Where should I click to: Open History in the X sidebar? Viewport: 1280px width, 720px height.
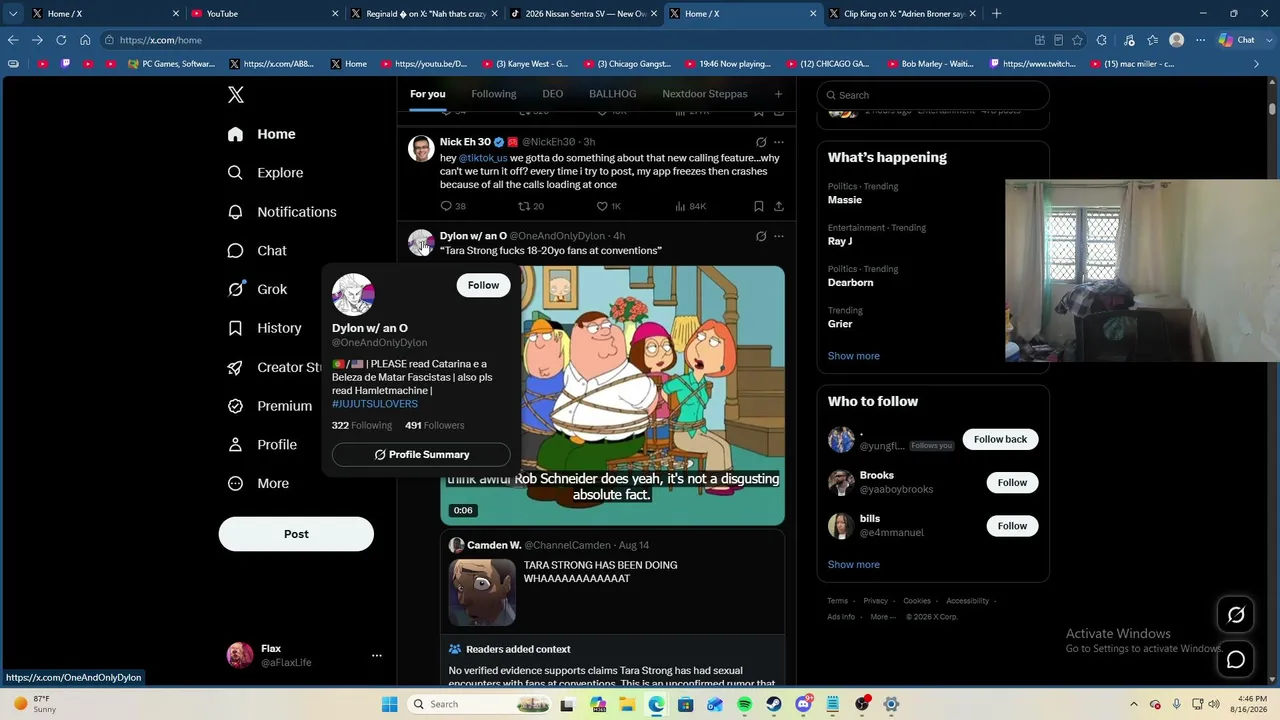[264, 328]
